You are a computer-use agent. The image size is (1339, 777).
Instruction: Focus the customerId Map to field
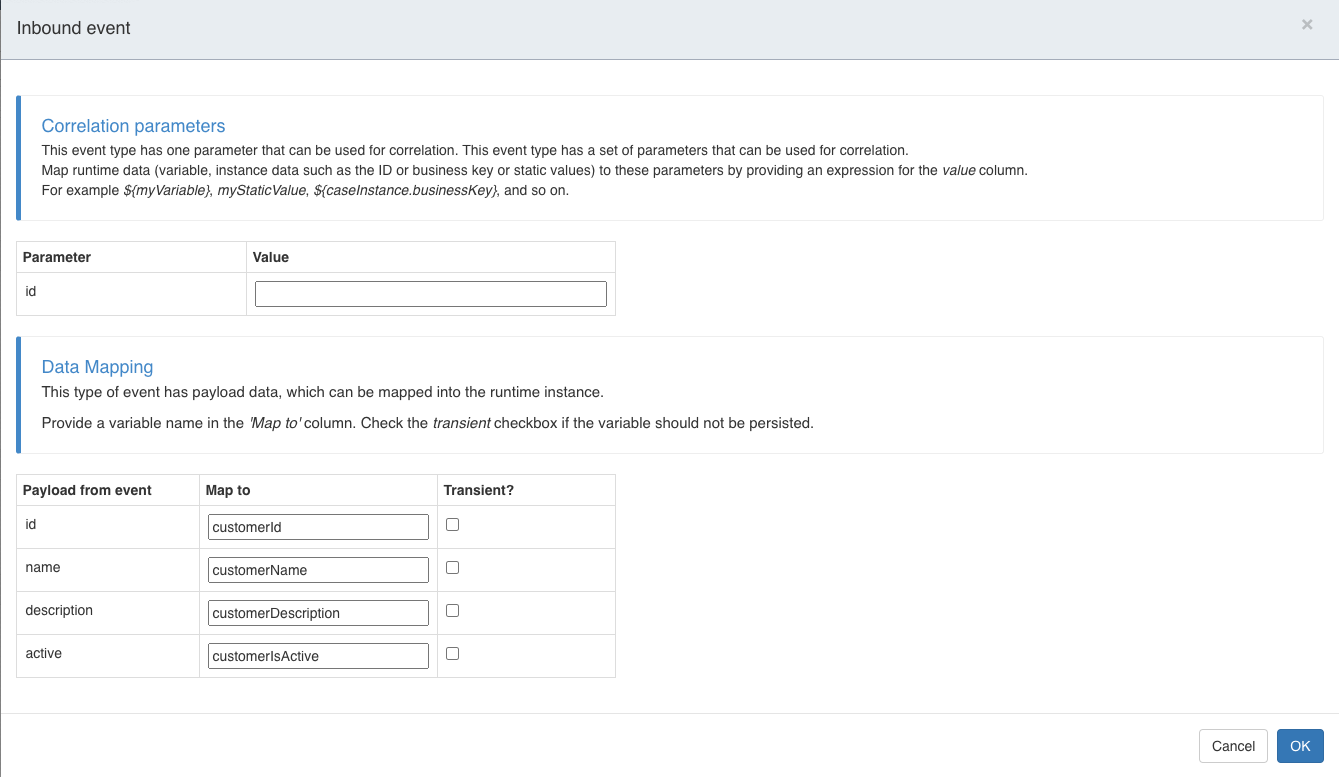point(318,527)
